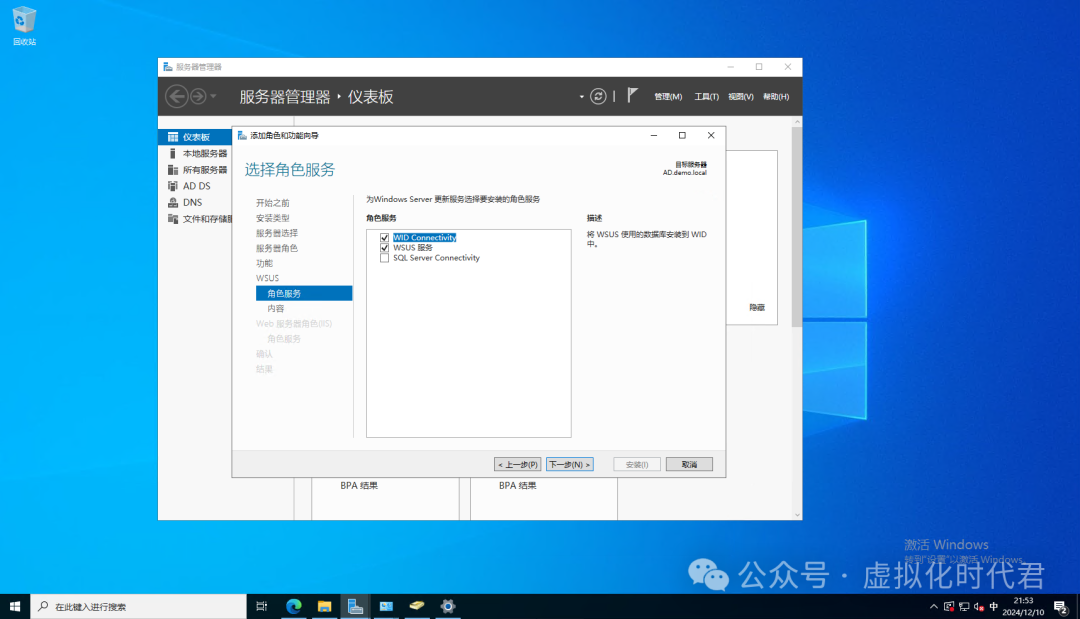Click the 中 input method indicator
The height and width of the screenshot is (619, 1080).
click(x=993, y=607)
